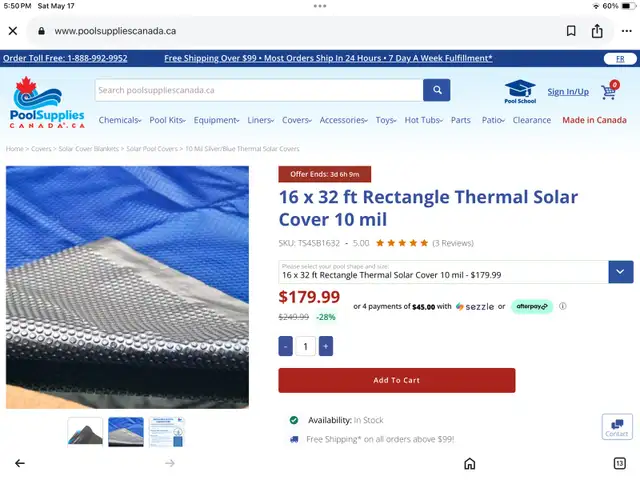Image resolution: width=640 pixels, height=480 pixels.
Task: Click Sign In/Up link
Action: (x=568, y=92)
